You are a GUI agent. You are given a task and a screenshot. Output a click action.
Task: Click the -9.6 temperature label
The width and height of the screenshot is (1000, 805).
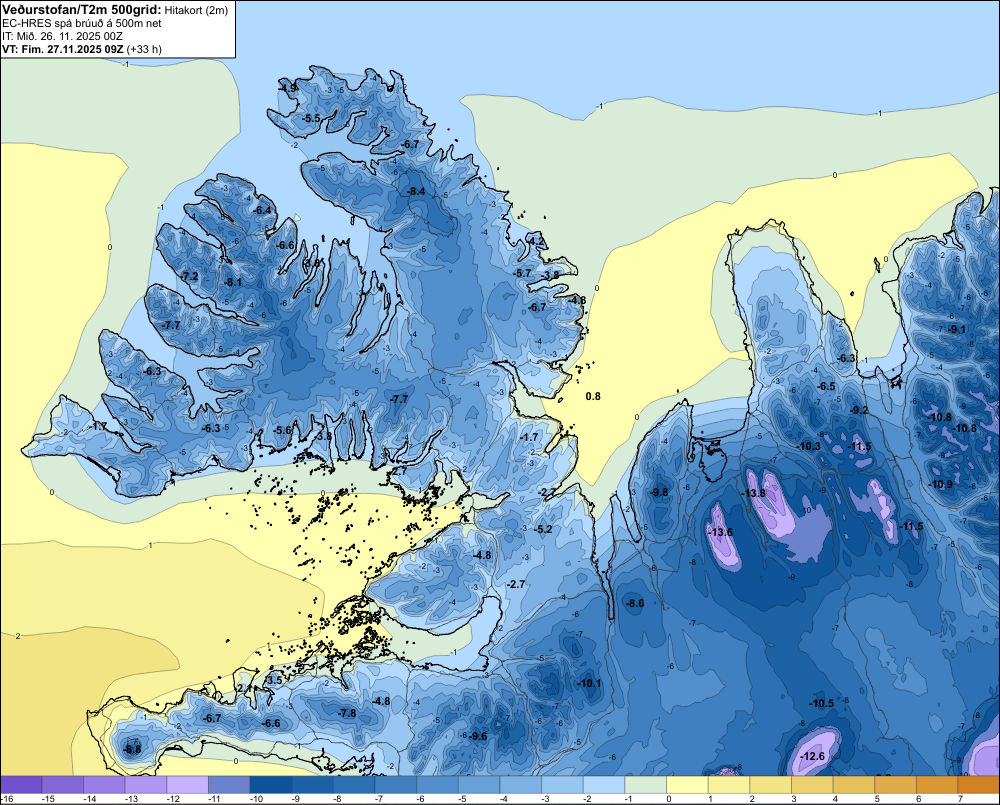(x=478, y=736)
